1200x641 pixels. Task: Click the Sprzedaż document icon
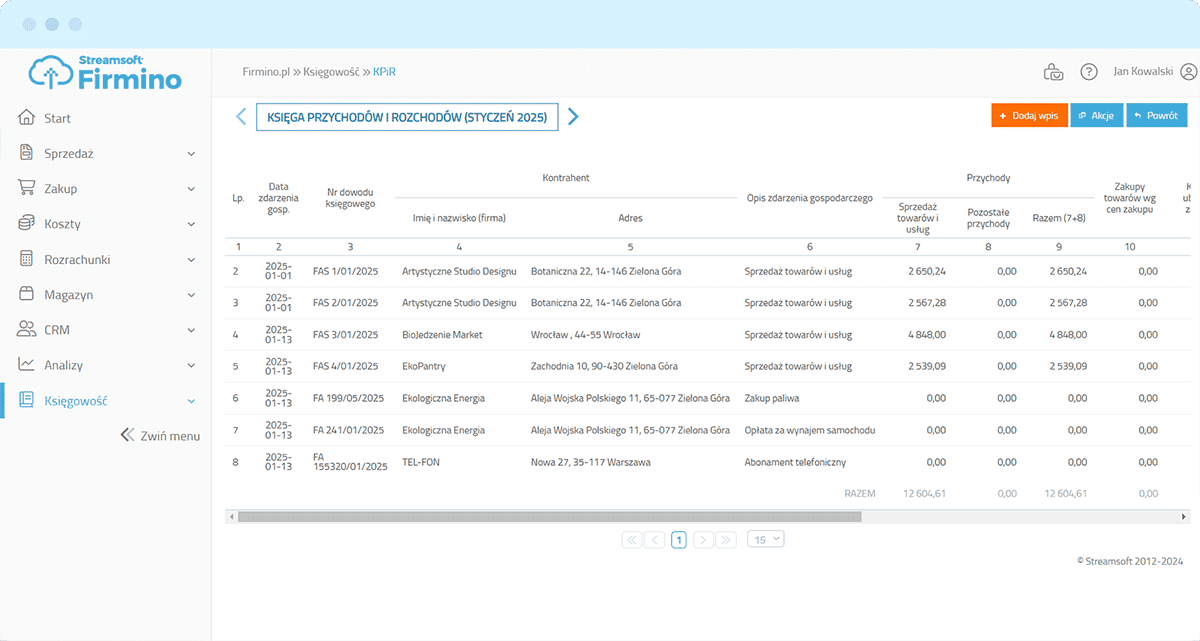click(x=27, y=153)
